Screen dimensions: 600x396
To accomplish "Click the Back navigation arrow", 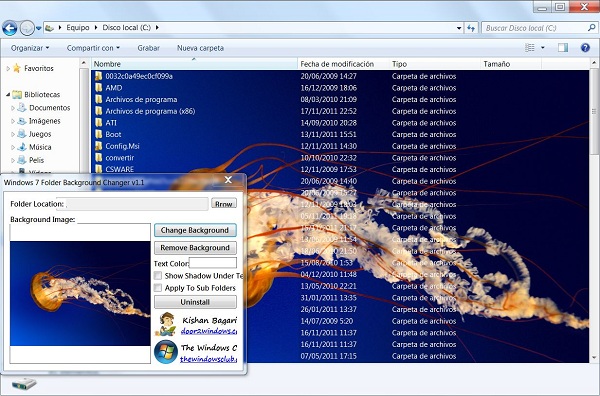I will coord(10,28).
